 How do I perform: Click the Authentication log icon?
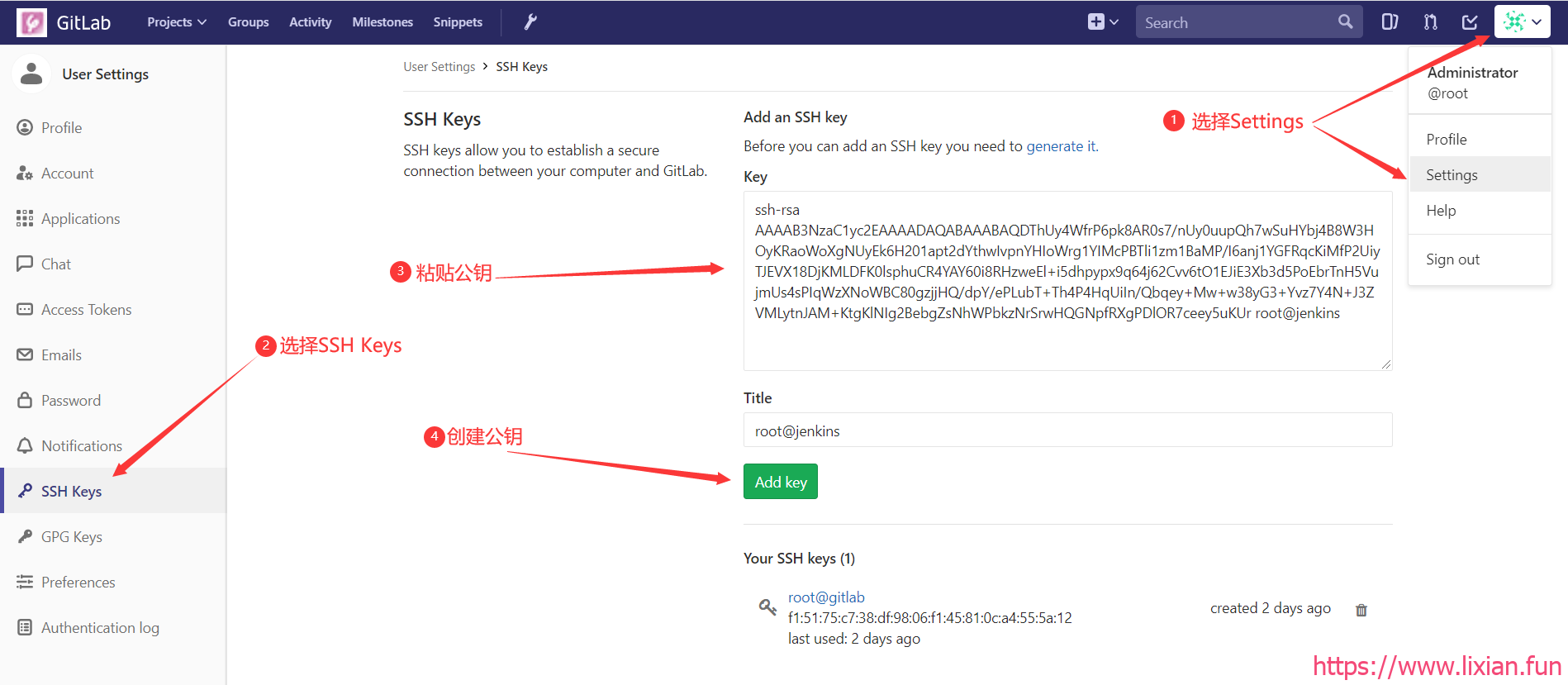[x=25, y=627]
